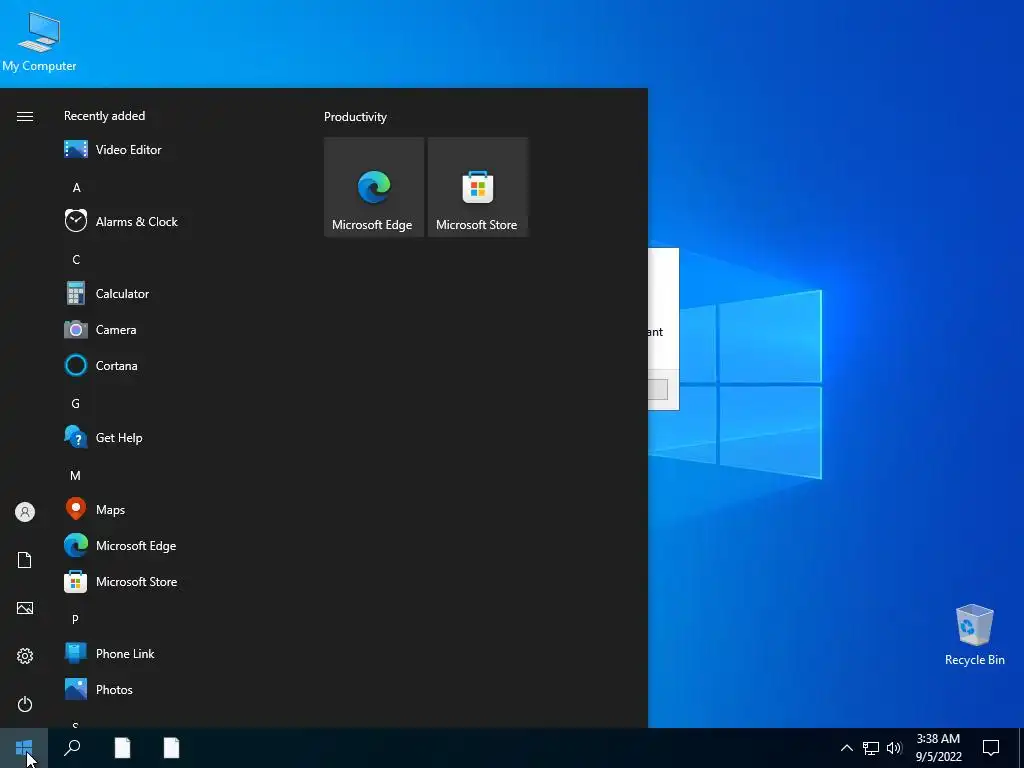Open the Action Center notifications icon
This screenshot has width=1024, height=768.
(x=991, y=748)
